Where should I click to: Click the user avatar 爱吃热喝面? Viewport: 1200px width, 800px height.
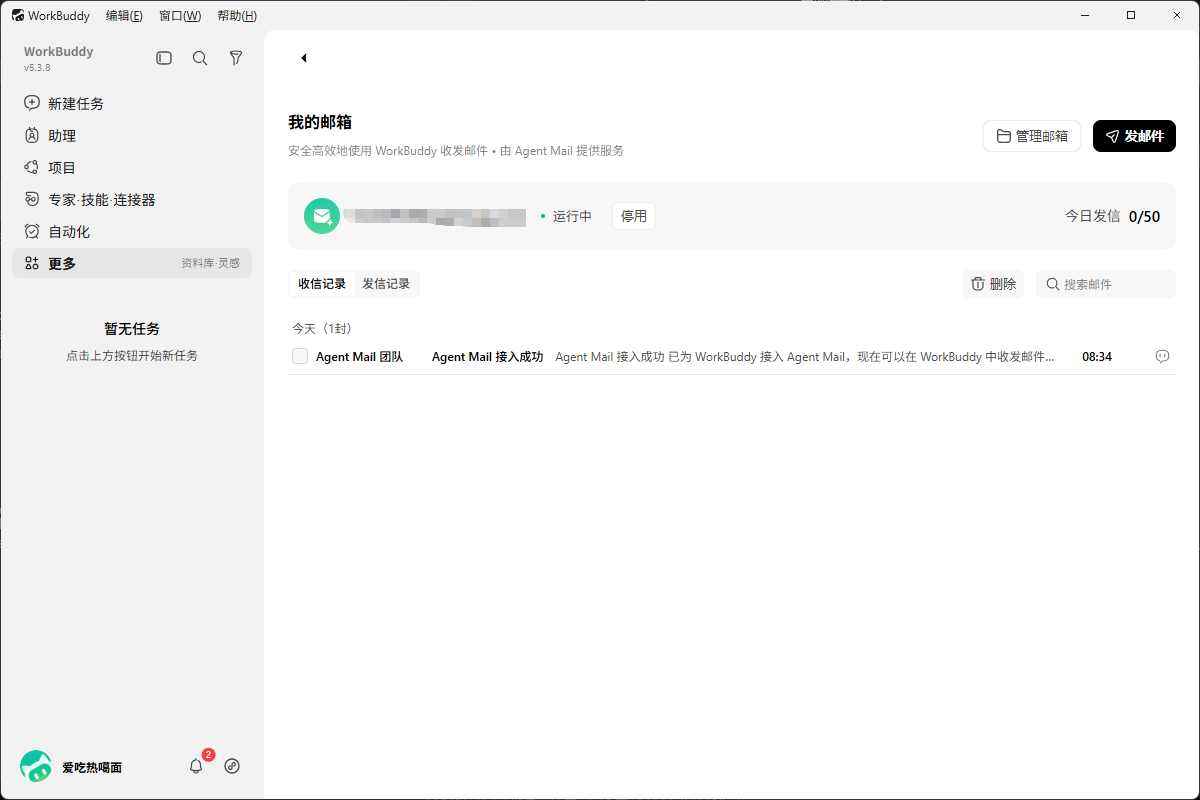[36, 766]
